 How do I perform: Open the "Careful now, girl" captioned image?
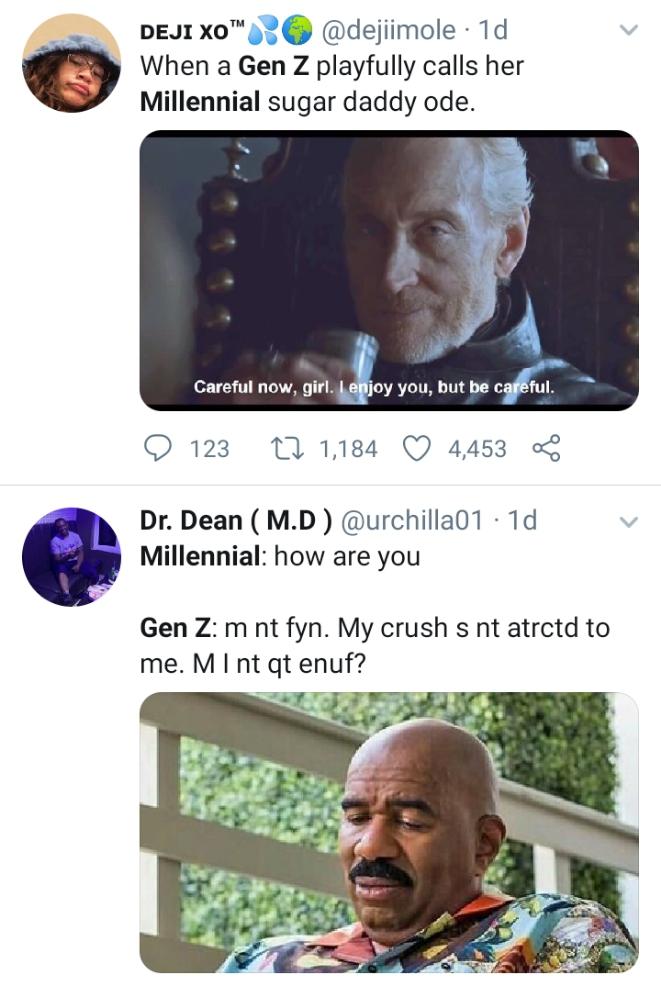click(388, 270)
